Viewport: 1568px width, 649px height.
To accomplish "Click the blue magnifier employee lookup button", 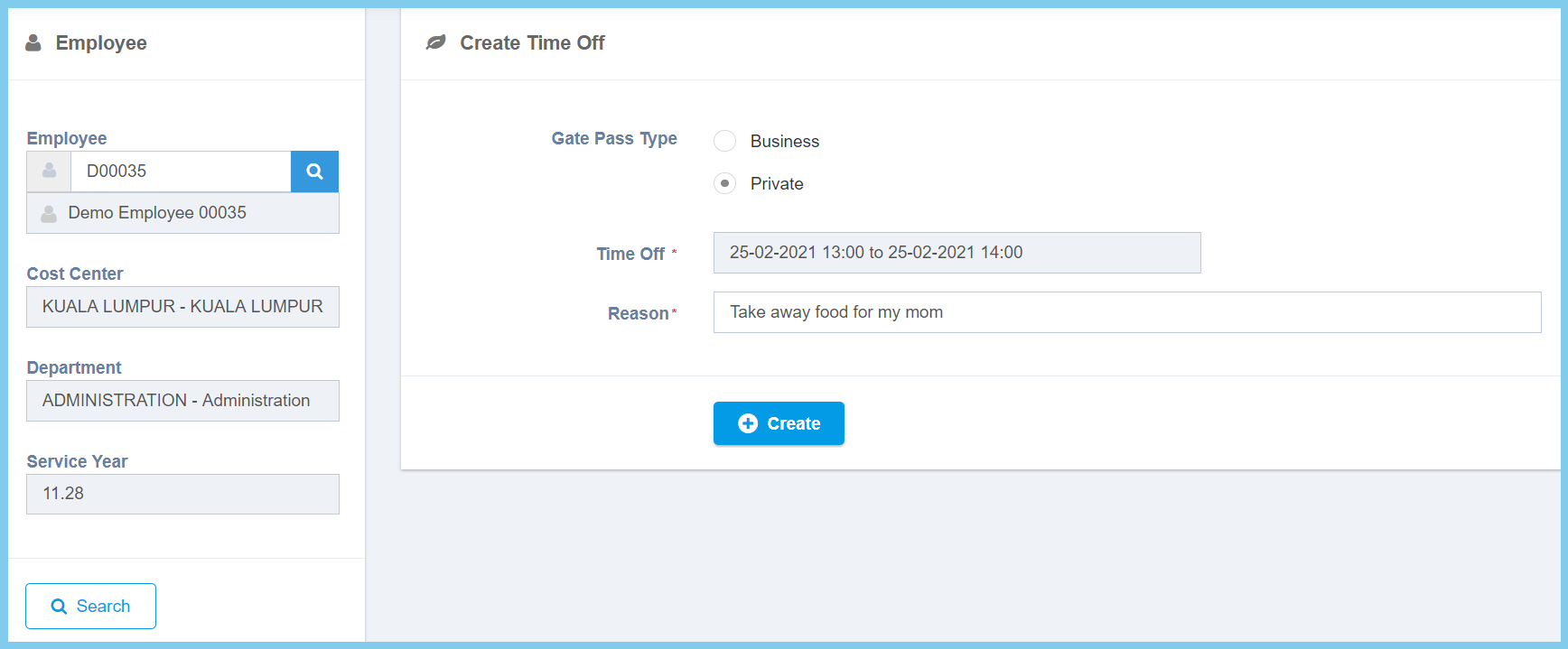I will 314,172.
